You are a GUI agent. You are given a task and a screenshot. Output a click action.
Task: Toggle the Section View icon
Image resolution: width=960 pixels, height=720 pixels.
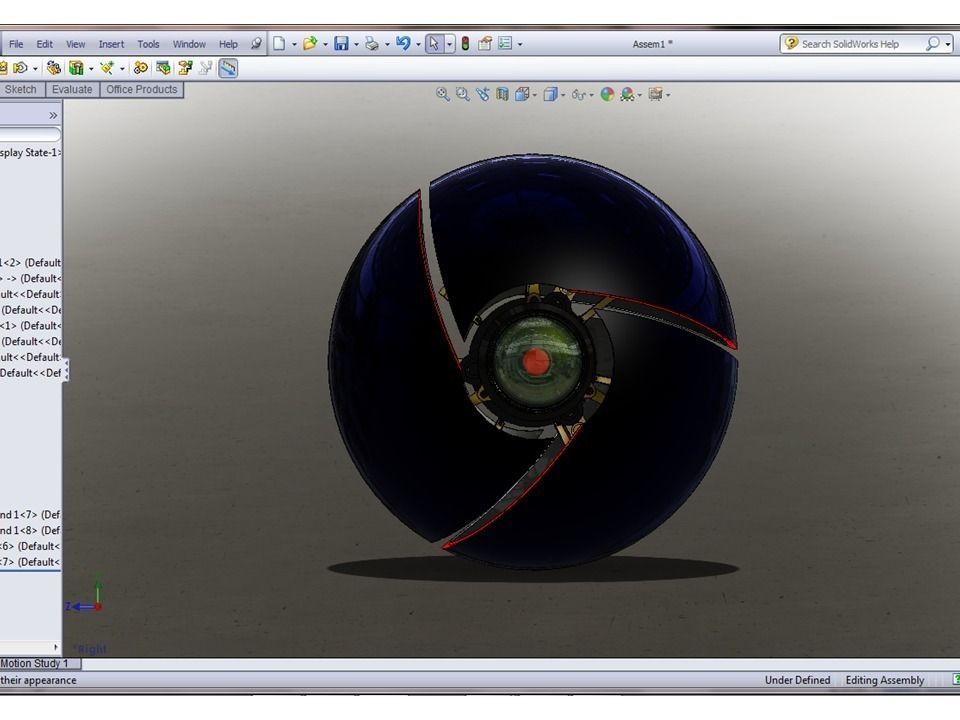[x=503, y=94]
